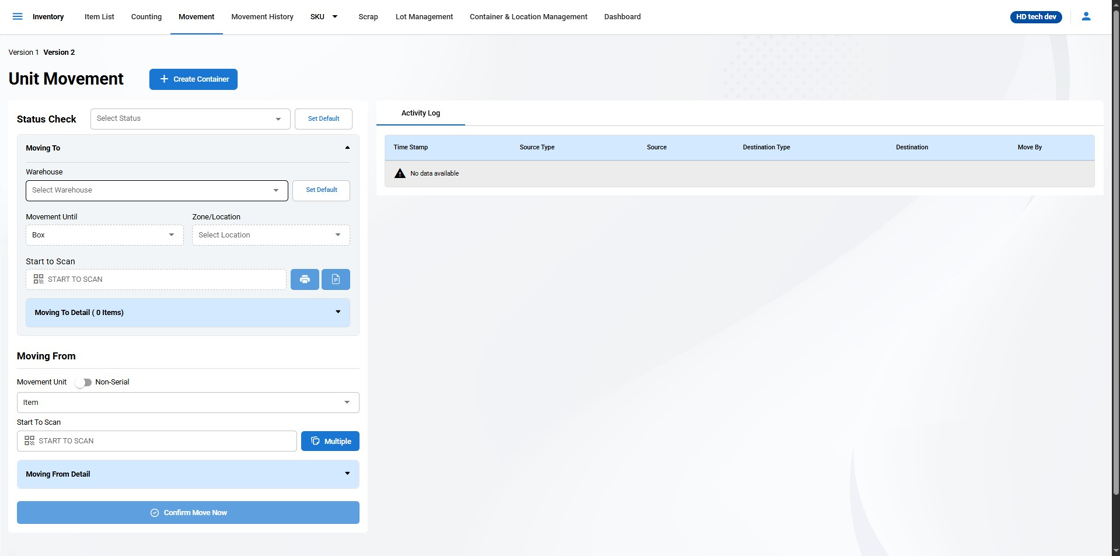1120x556 pixels.
Task: Click the document icon beside the printer
Action: [336, 279]
